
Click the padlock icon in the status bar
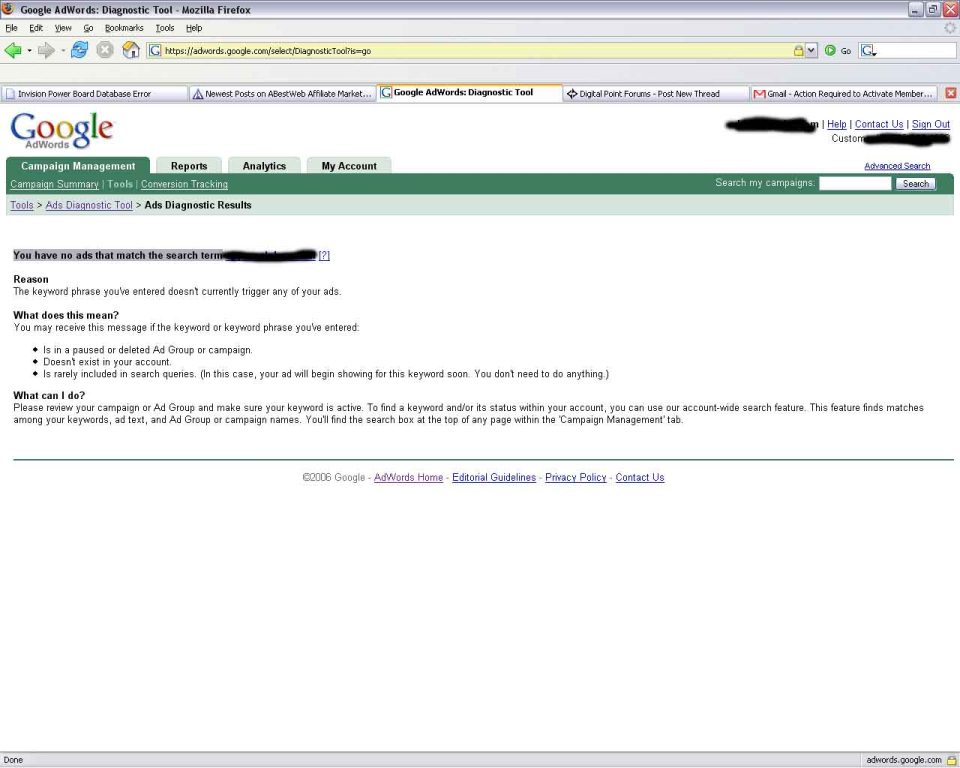tap(951, 760)
